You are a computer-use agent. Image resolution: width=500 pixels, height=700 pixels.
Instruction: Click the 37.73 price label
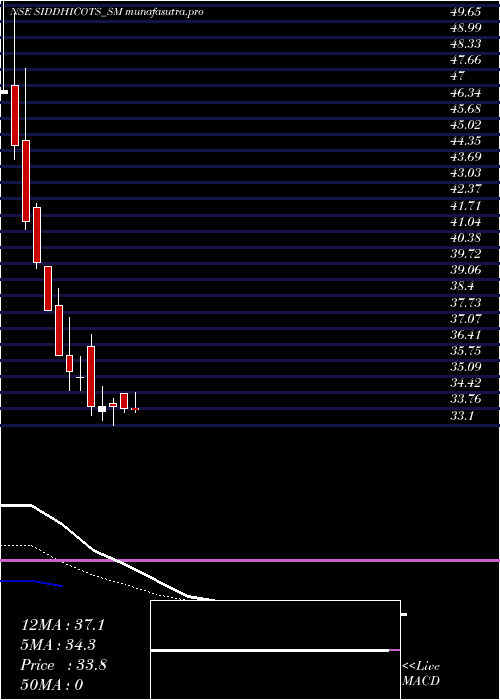pos(465,303)
